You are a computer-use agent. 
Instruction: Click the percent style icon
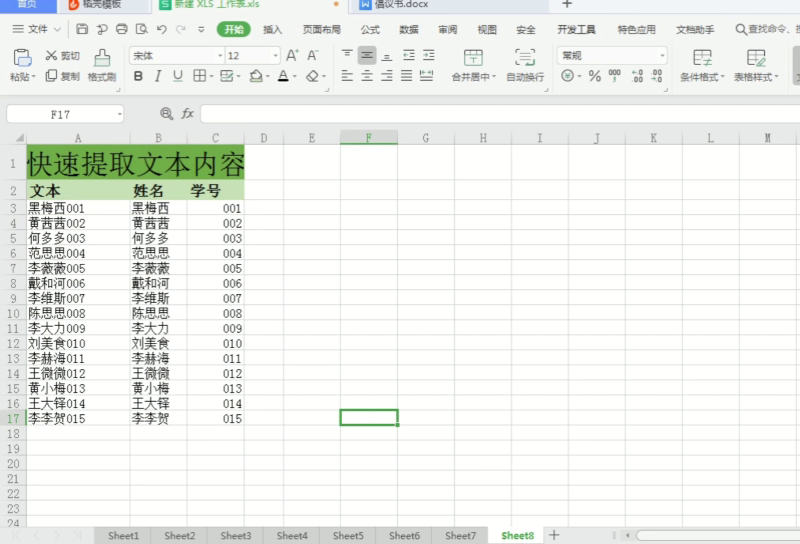594,77
